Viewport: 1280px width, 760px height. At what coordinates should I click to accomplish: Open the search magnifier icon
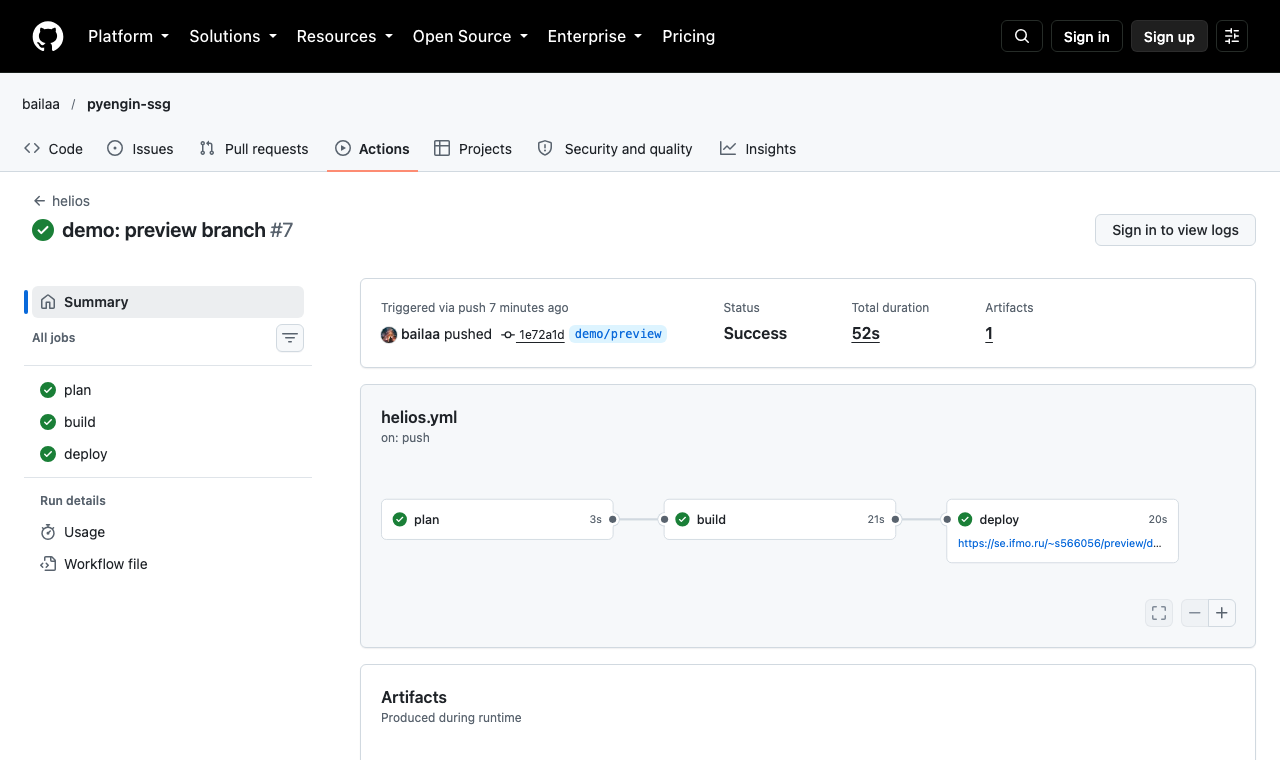[1022, 36]
